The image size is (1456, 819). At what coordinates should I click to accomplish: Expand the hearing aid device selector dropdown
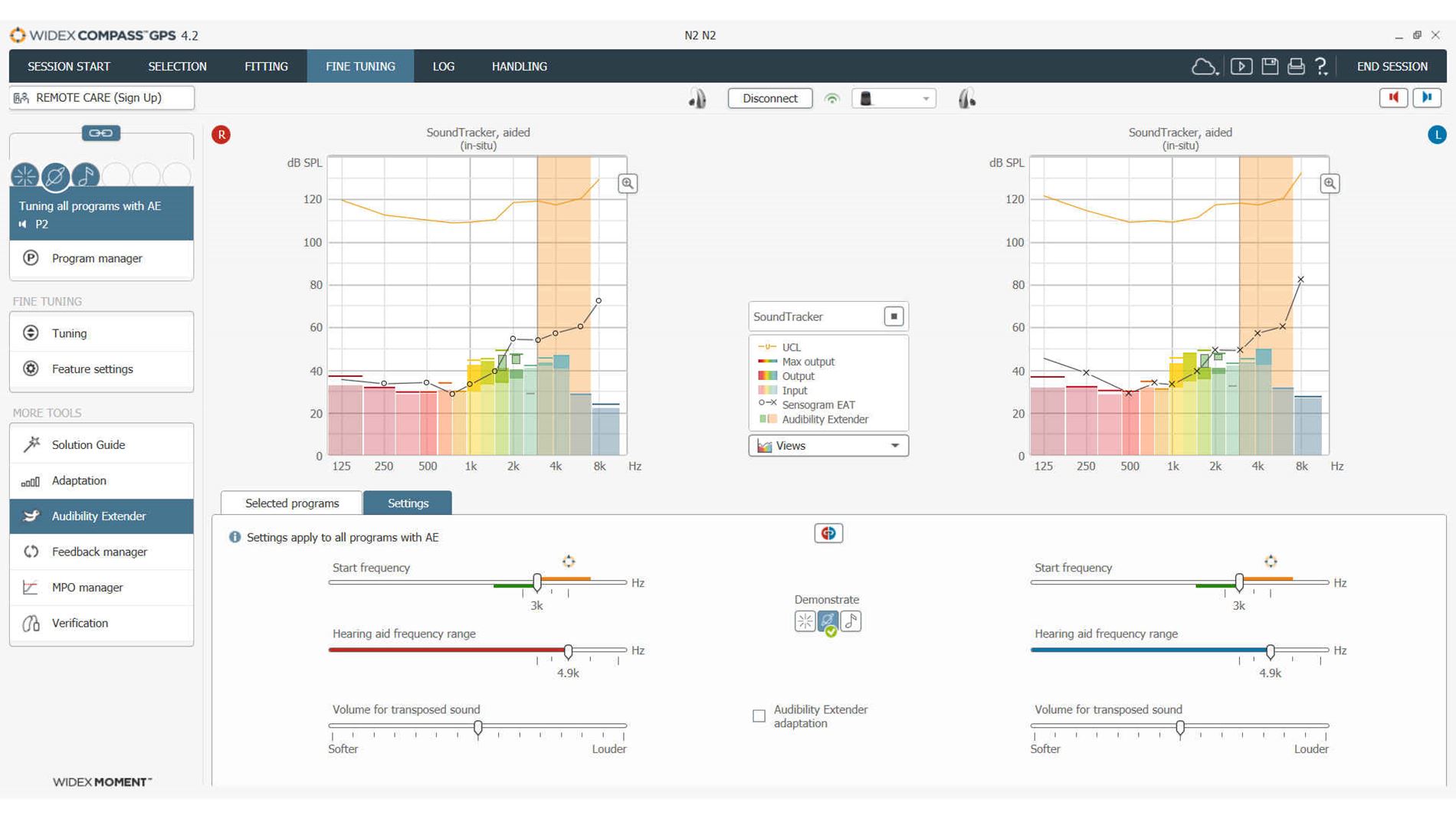926,98
